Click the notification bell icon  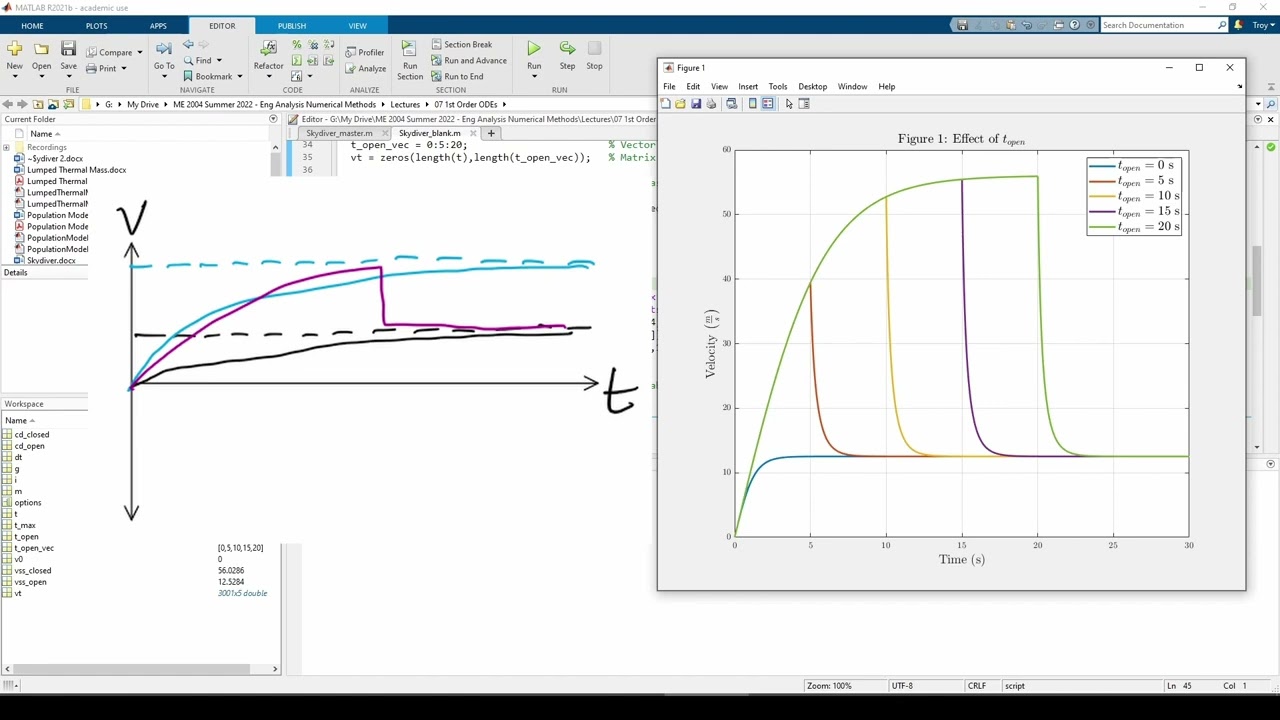(x=1238, y=25)
